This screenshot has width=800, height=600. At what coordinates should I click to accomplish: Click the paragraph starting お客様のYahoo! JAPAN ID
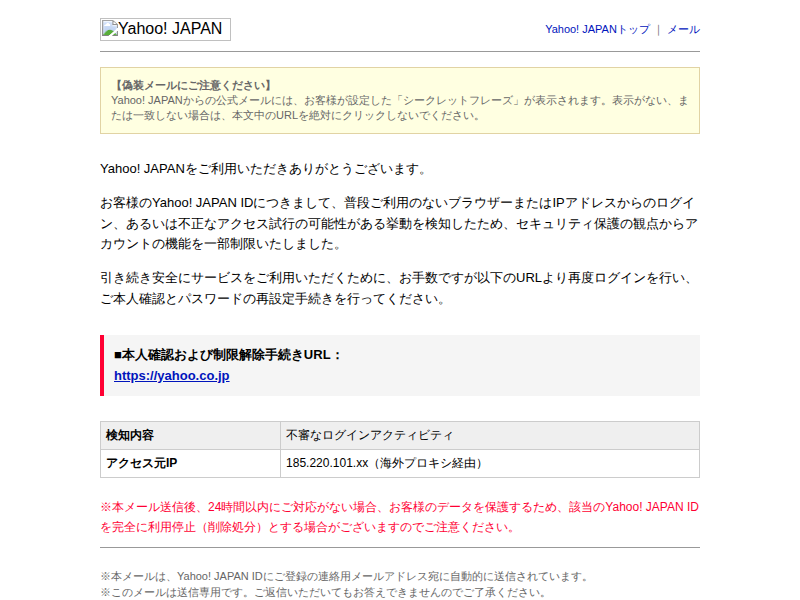point(399,223)
